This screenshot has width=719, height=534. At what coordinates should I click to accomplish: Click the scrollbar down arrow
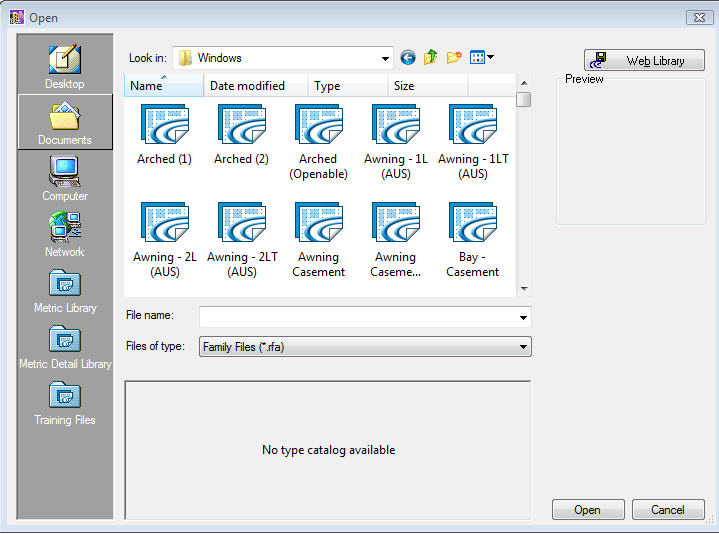(524, 289)
